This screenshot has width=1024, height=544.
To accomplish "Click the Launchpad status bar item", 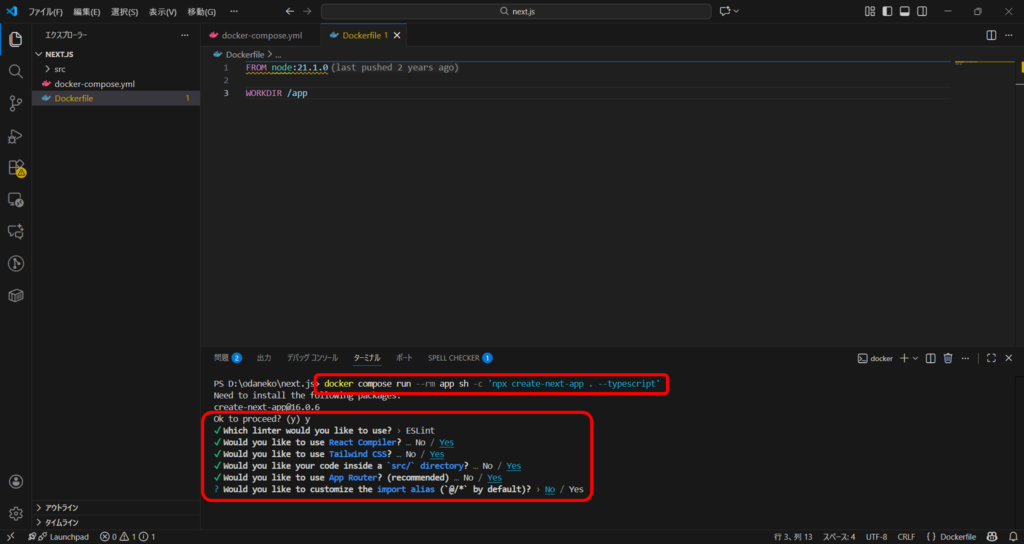I will (62, 537).
